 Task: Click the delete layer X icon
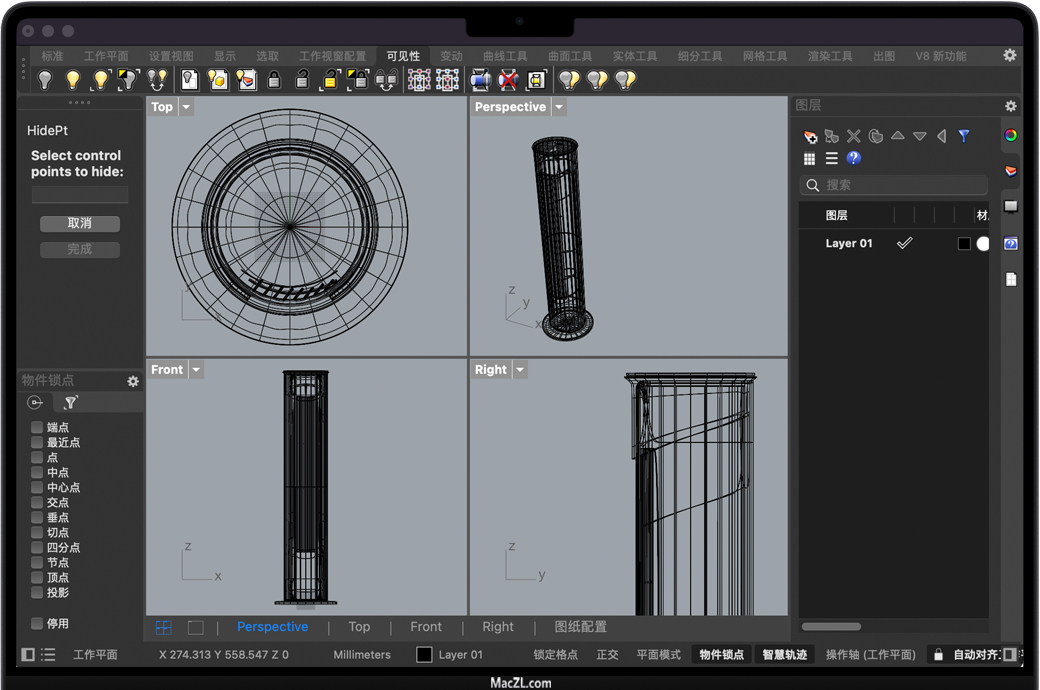853,136
